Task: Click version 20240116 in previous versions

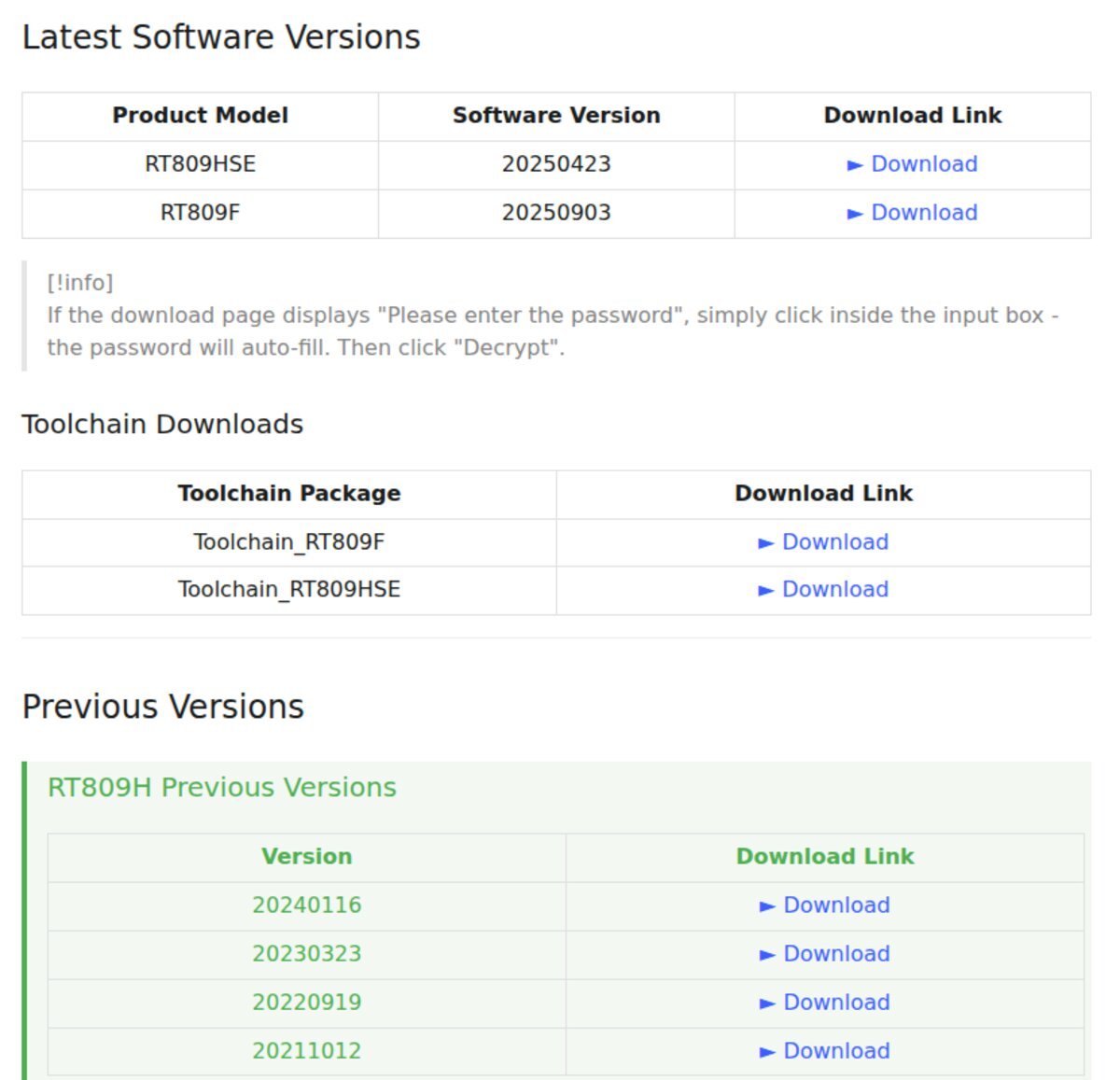Action: [x=307, y=905]
